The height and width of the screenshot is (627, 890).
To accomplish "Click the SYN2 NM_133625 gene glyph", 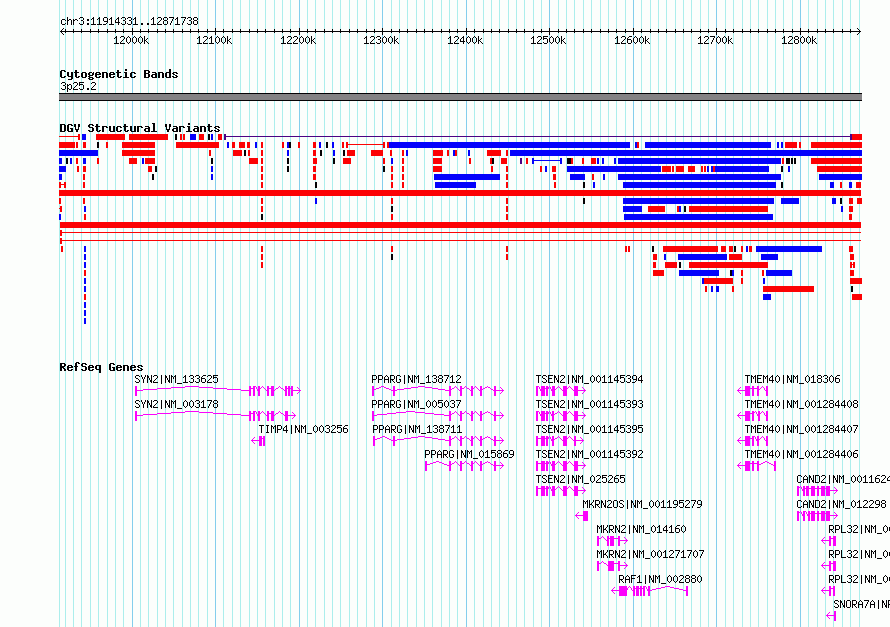I will pos(218,390).
